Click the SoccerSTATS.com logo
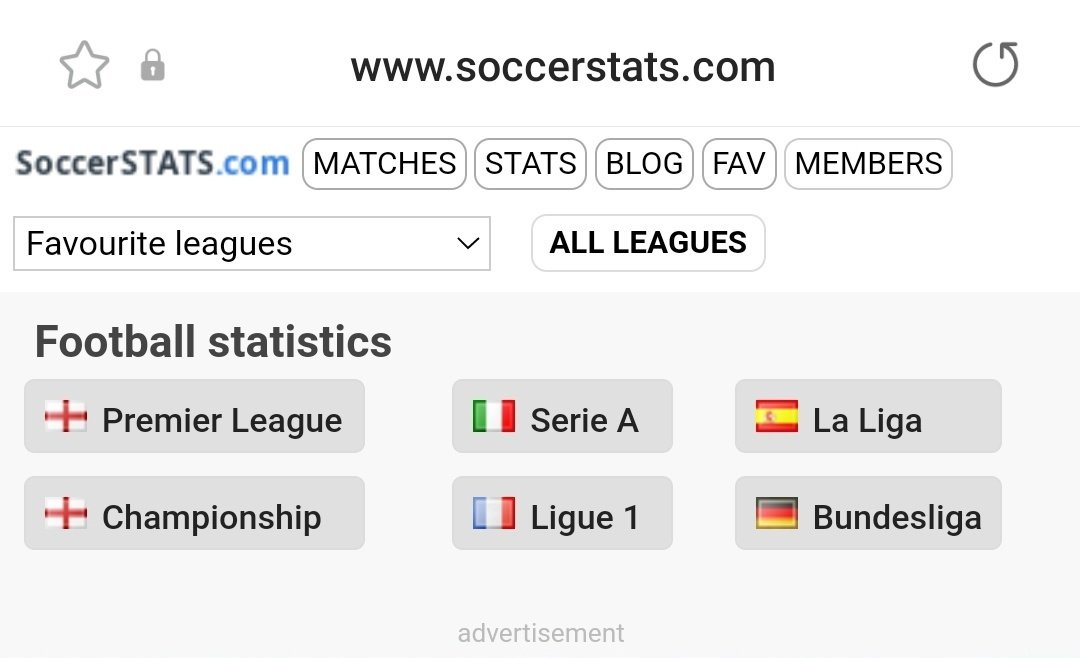 pos(152,163)
